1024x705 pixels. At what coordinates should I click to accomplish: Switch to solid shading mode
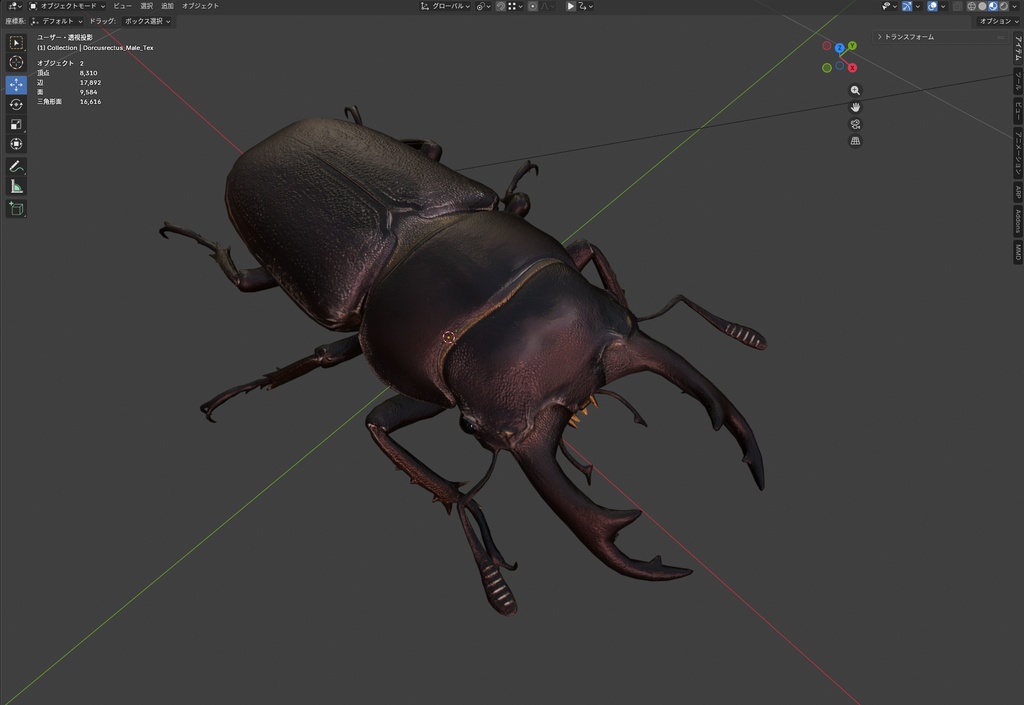(982, 6)
